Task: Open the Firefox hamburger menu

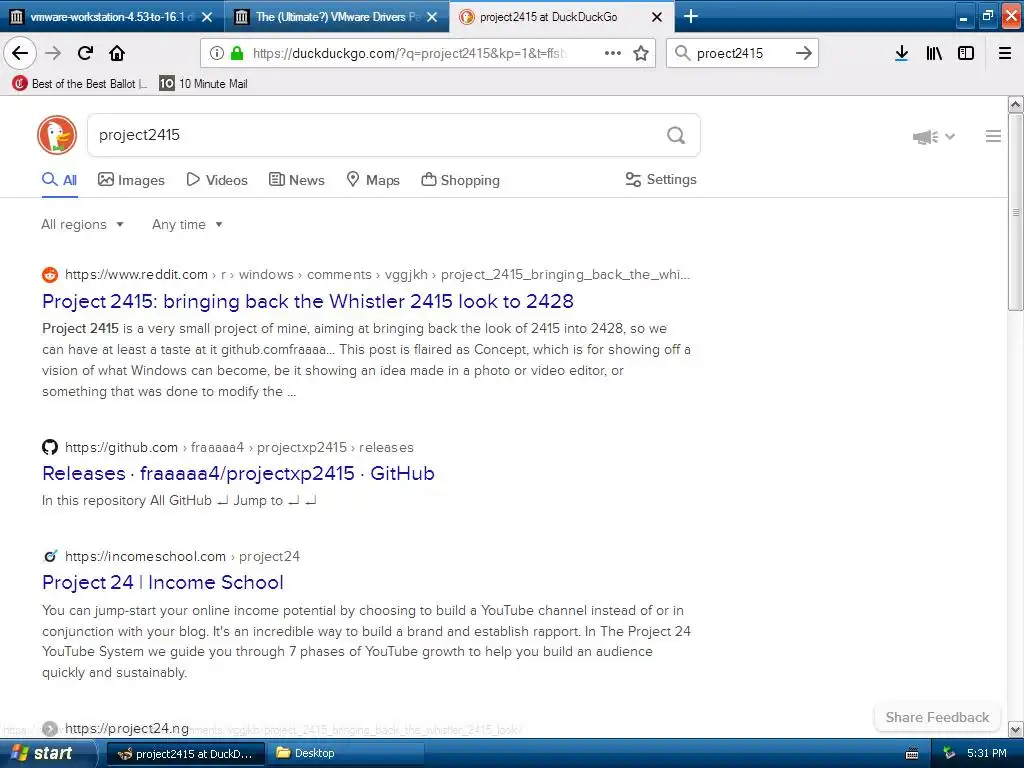Action: click(x=1005, y=53)
